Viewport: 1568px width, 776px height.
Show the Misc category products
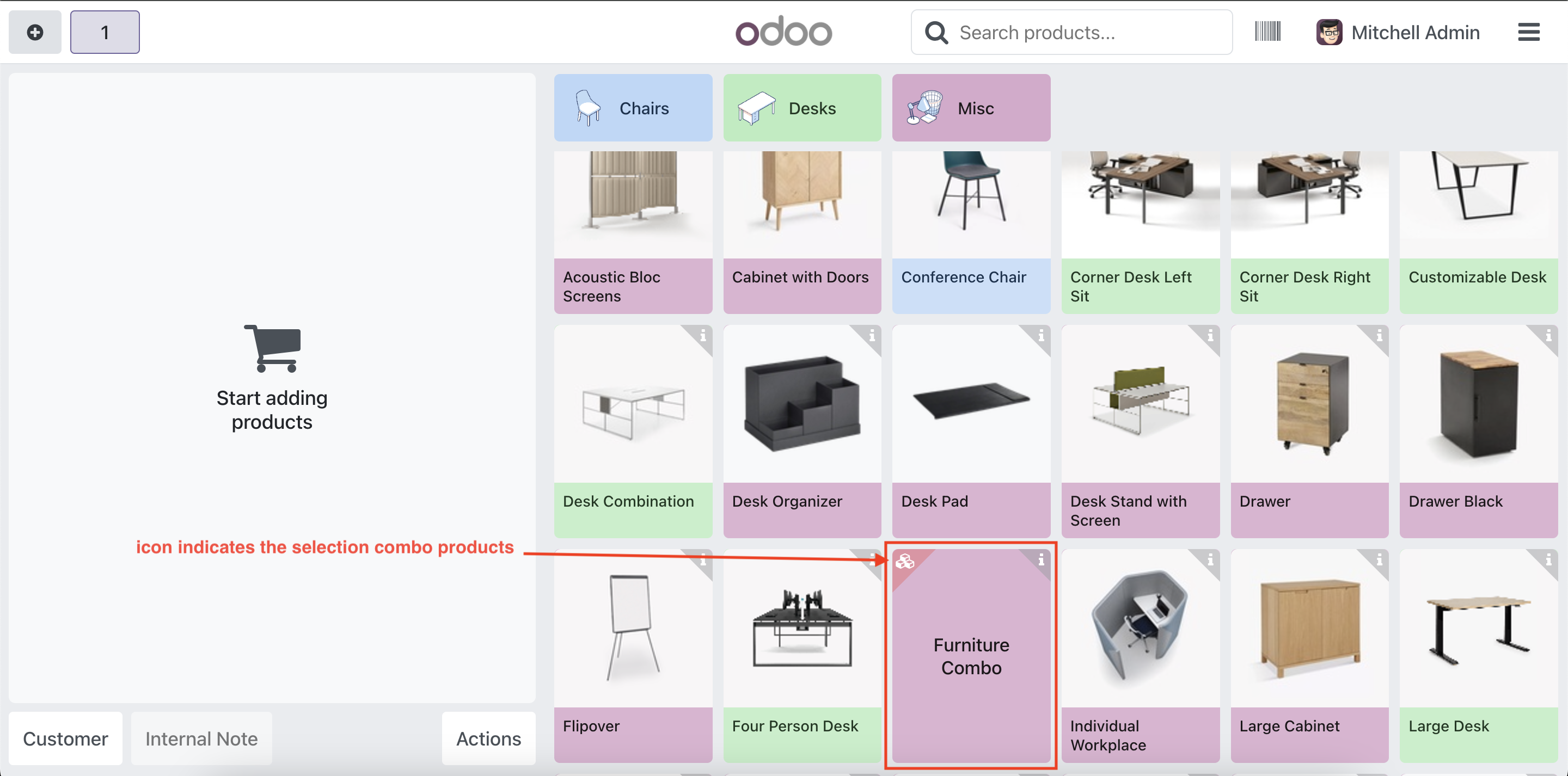tap(971, 108)
